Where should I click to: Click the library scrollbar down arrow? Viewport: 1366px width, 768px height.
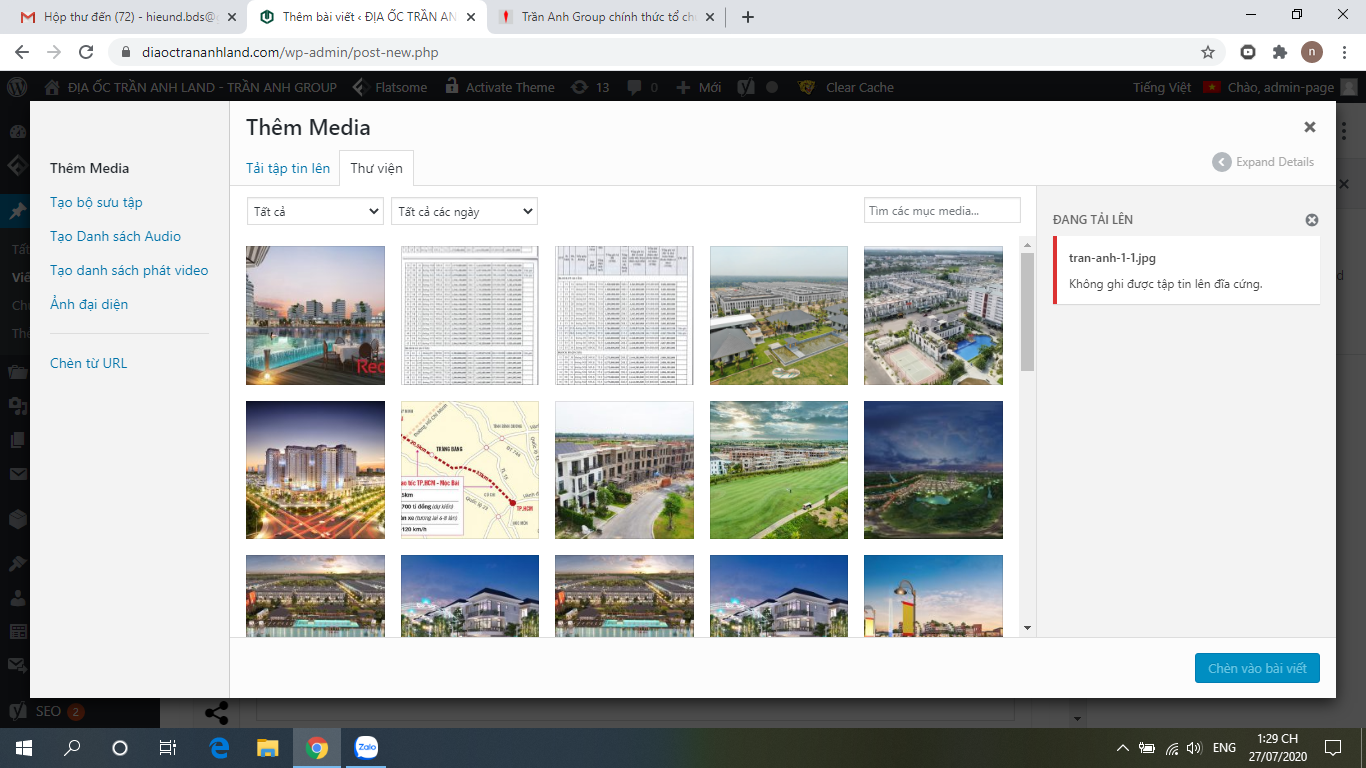(x=1027, y=627)
